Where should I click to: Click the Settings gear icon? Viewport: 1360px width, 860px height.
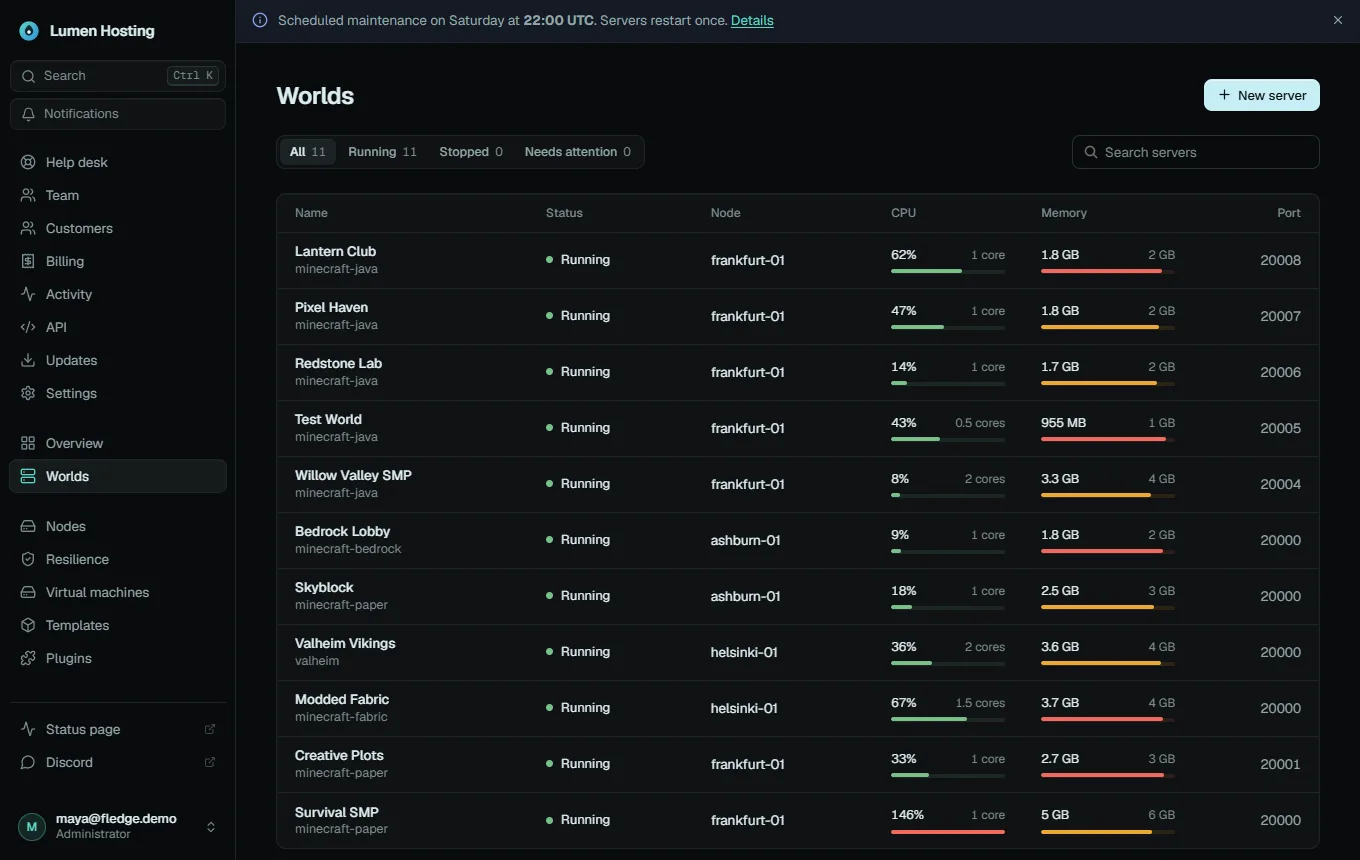pos(28,393)
